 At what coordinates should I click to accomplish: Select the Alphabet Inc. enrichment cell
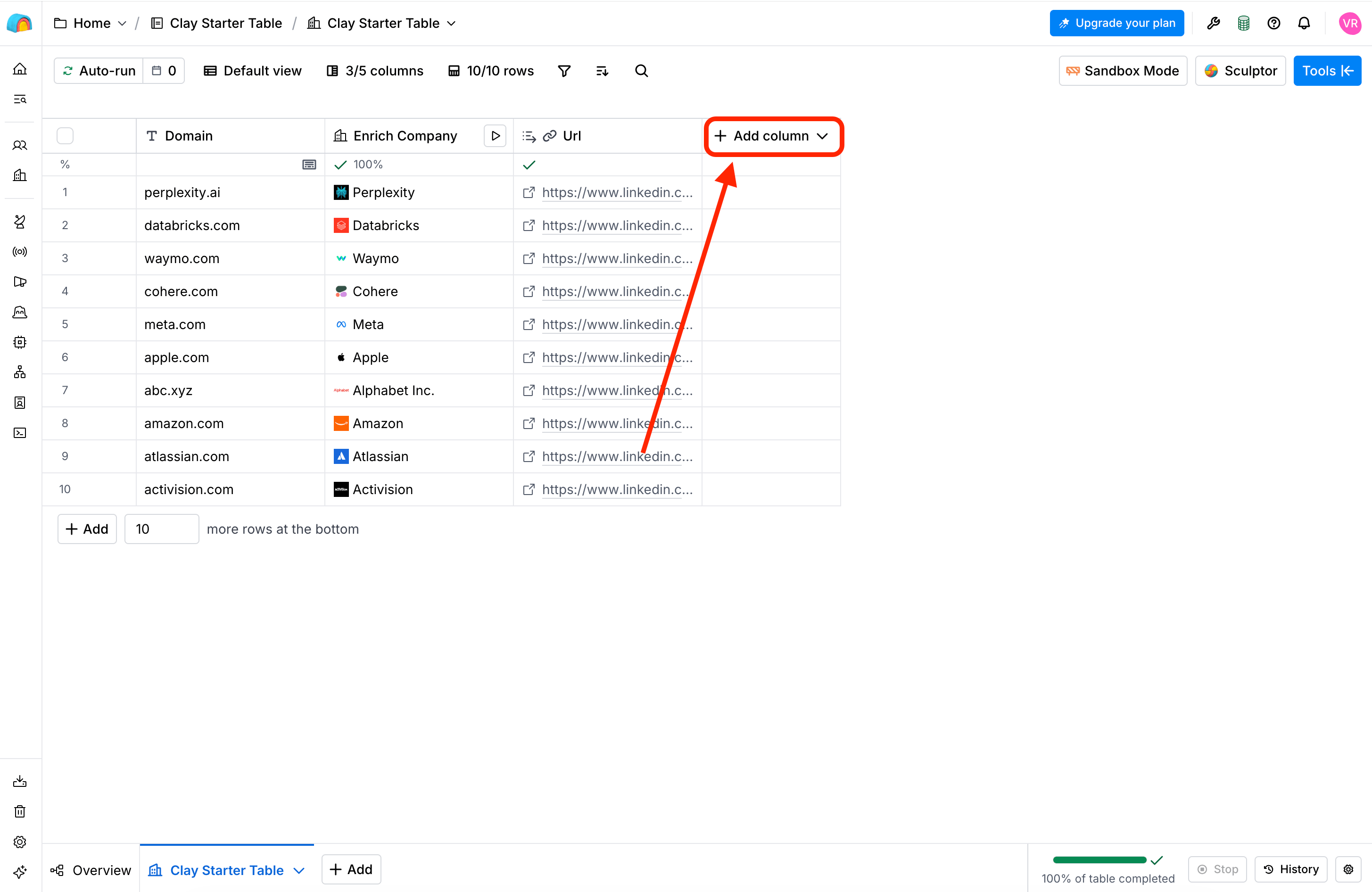419,390
